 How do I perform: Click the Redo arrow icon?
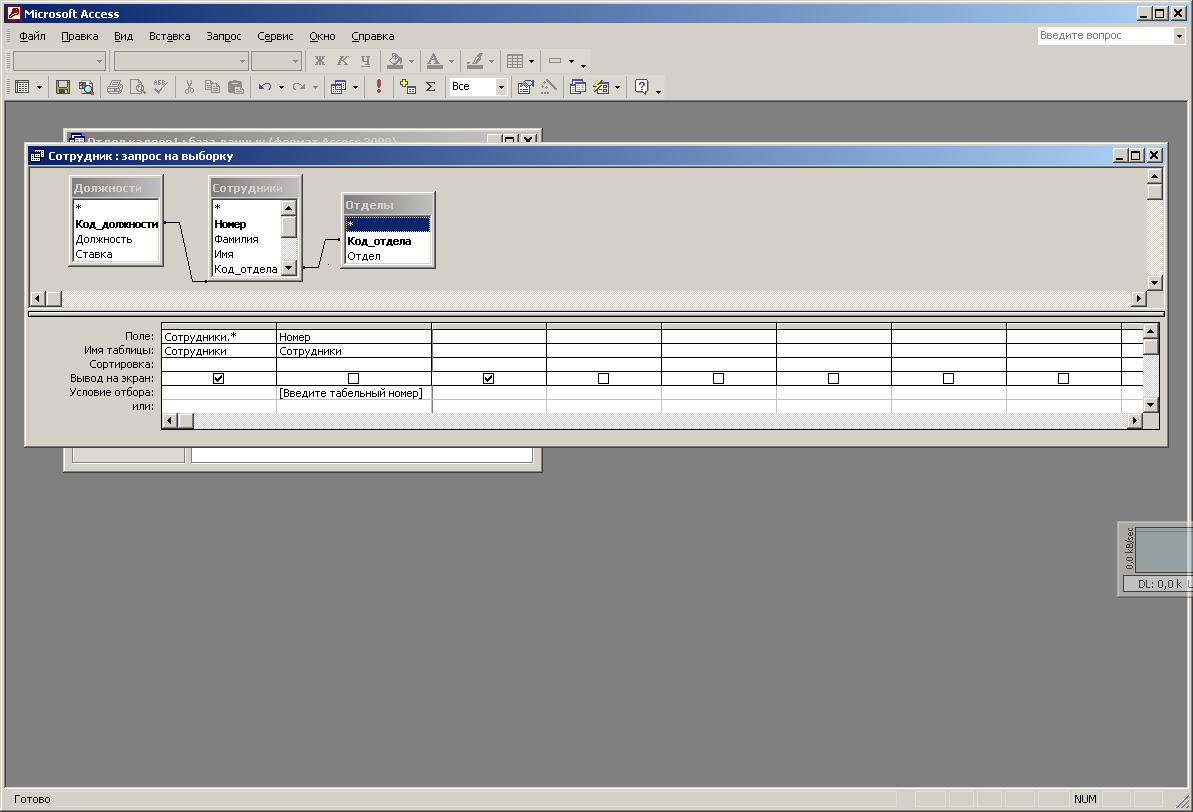coord(299,87)
